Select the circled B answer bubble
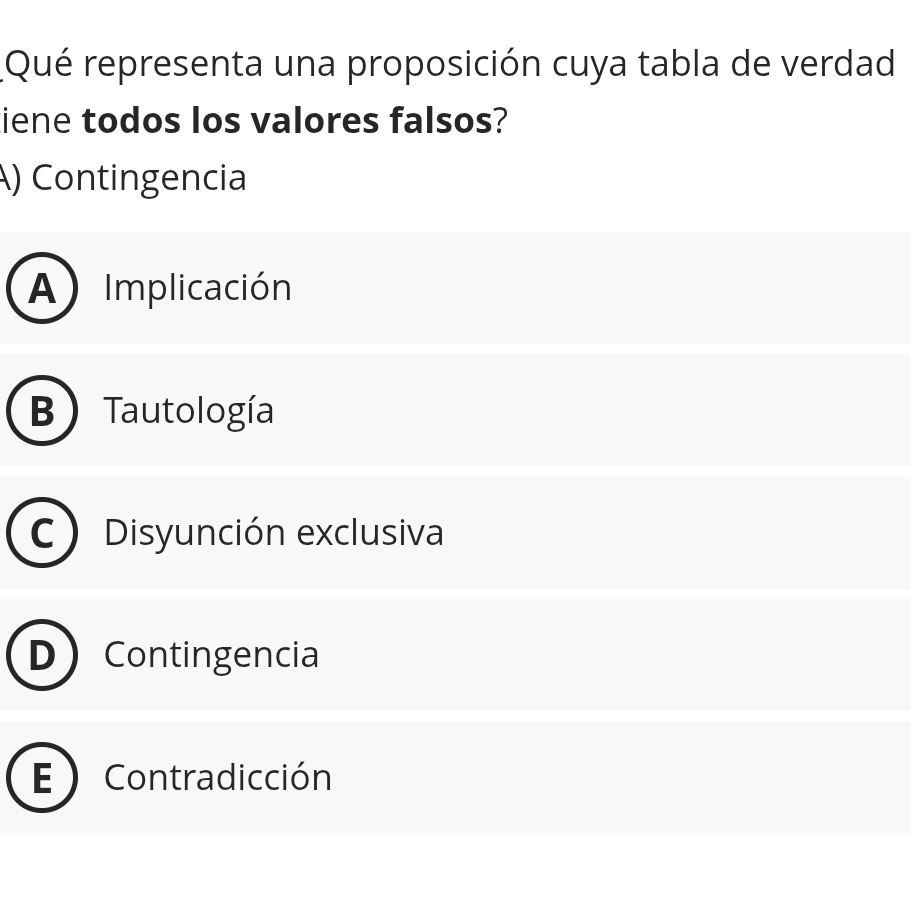Screen dimensions: 911x899 tap(42, 410)
